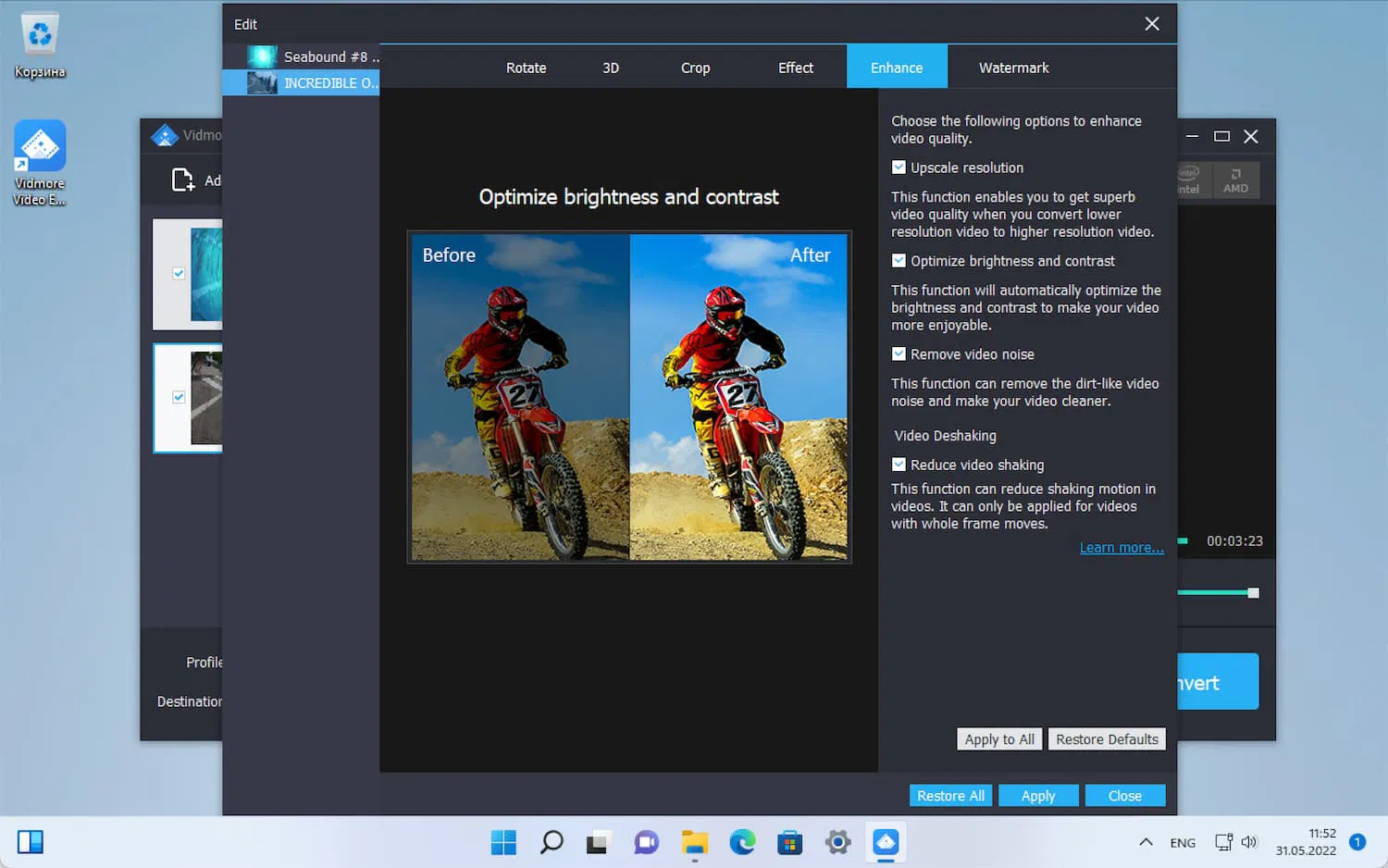Open taskbar Search
Image resolution: width=1388 pixels, height=868 pixels.
click(x=551, y=842)
